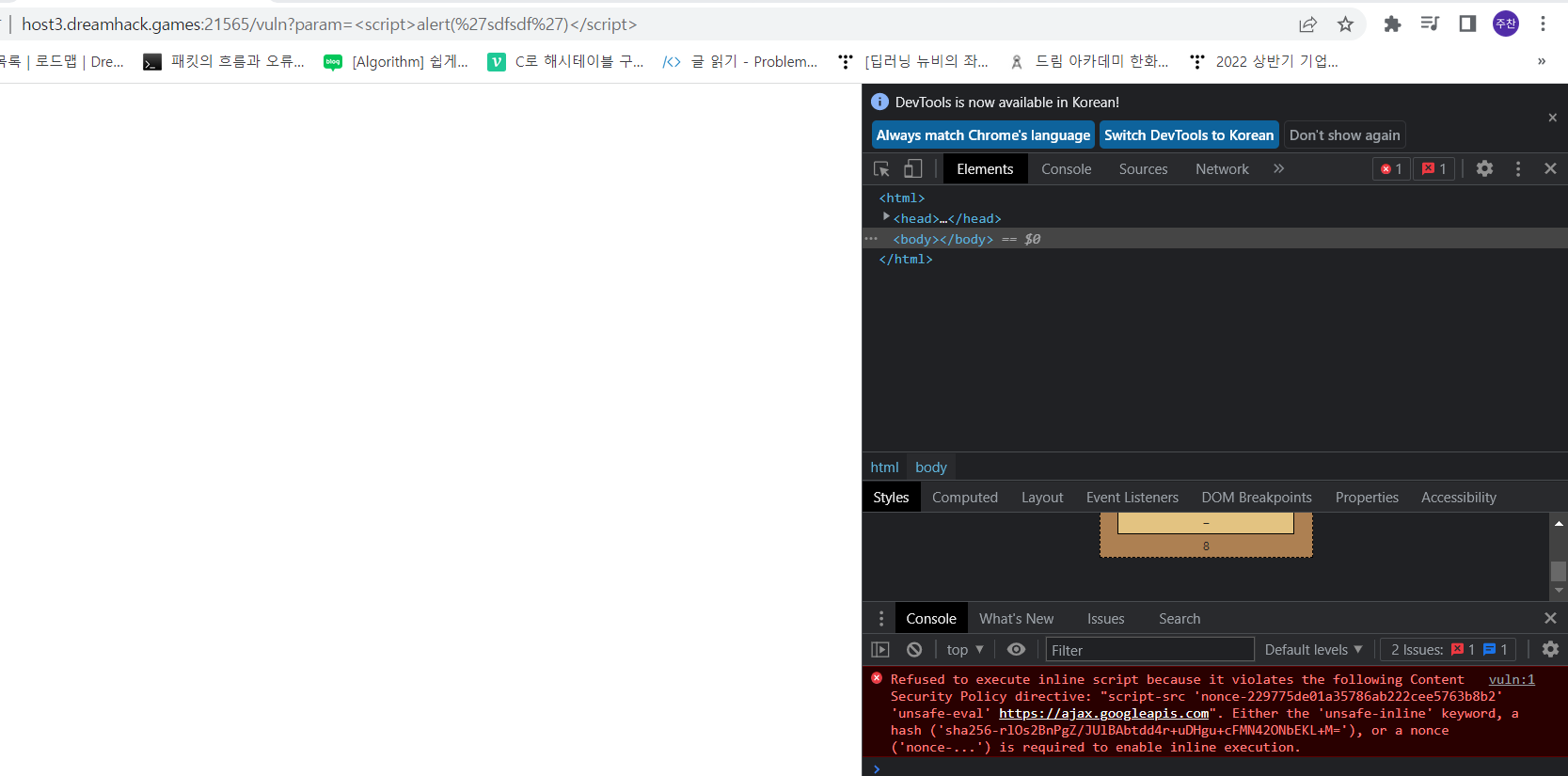Click the address bar URL
This screenshot has height=776, width=1568.
[329, 24]
